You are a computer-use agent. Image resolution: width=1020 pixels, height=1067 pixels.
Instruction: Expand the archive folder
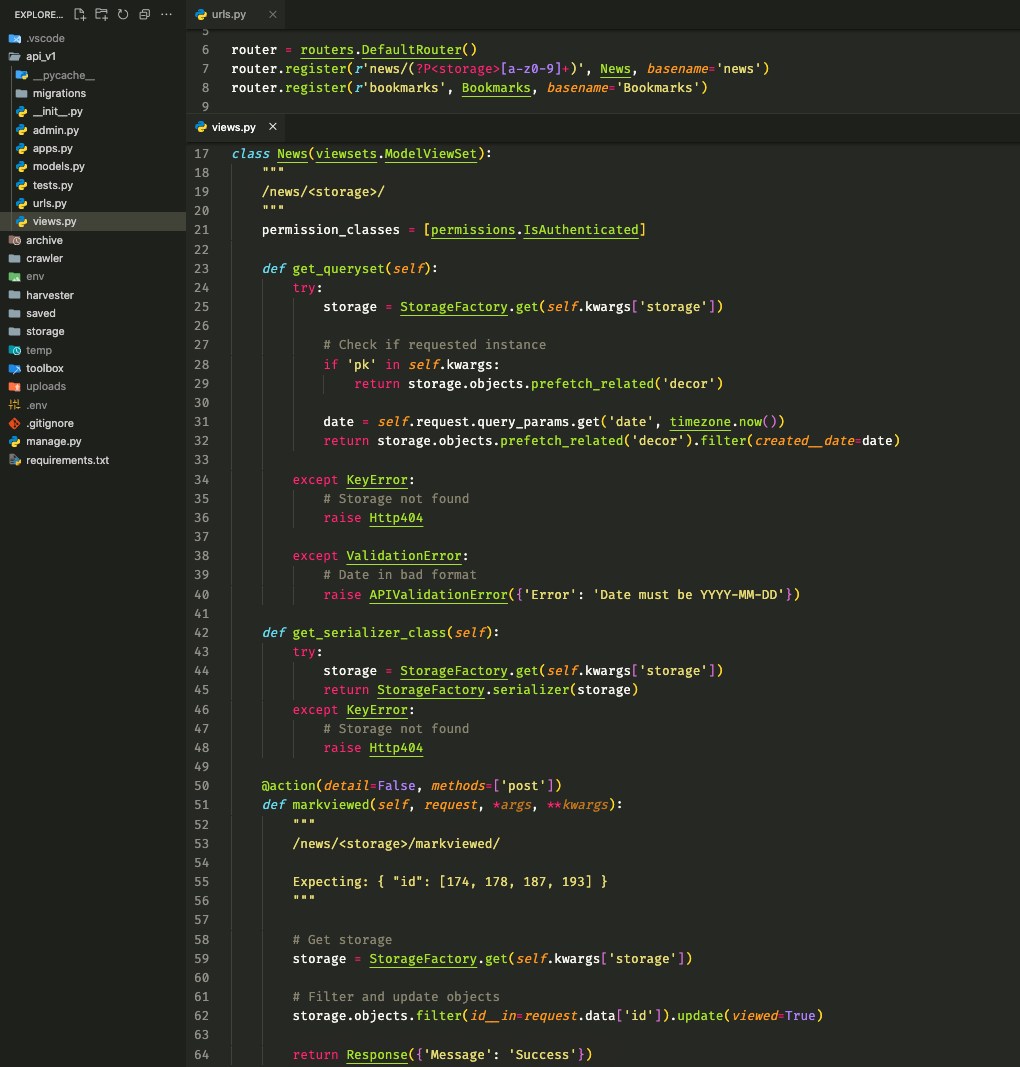(93, 240)
